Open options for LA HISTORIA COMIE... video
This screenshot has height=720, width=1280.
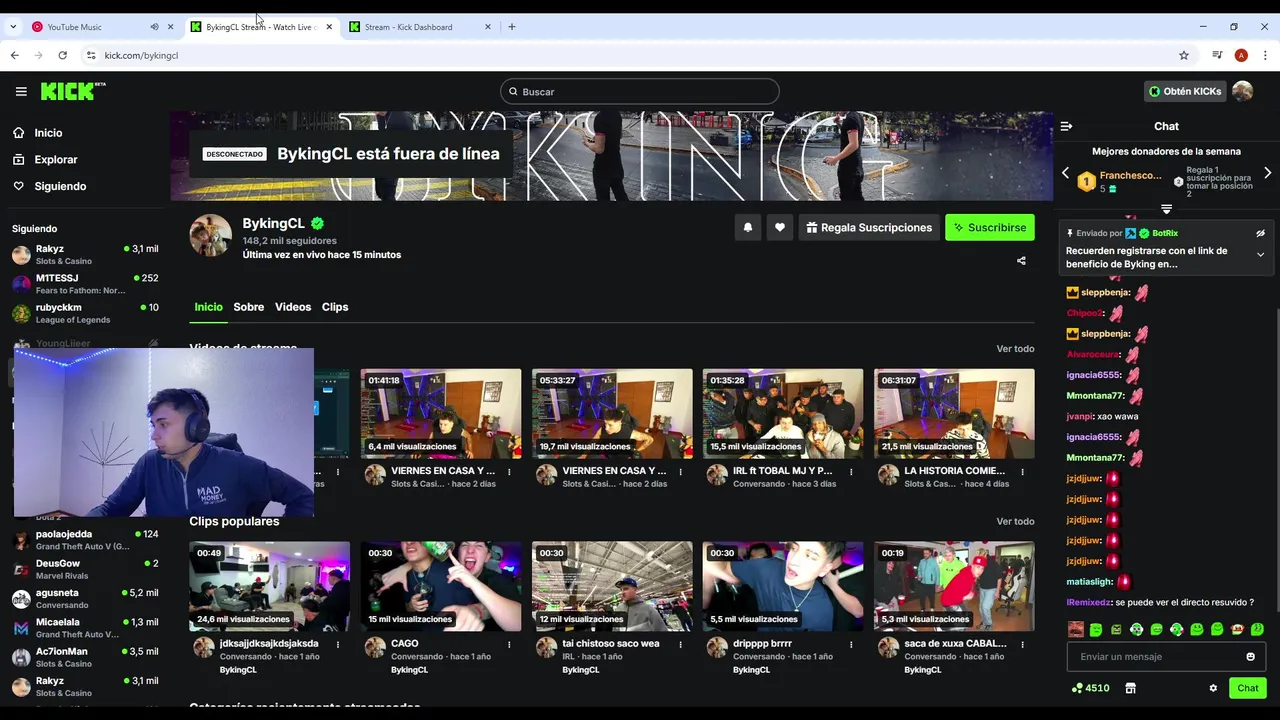(x=1022, y=471)
